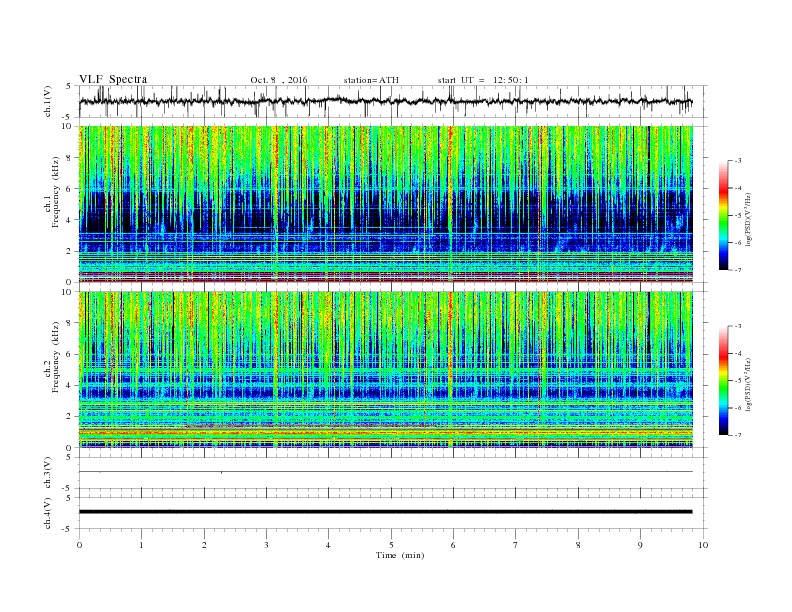The image size is (792, 612).
Task: Click the 'ch.4(V)' axis label
Action: click(48, 513)
